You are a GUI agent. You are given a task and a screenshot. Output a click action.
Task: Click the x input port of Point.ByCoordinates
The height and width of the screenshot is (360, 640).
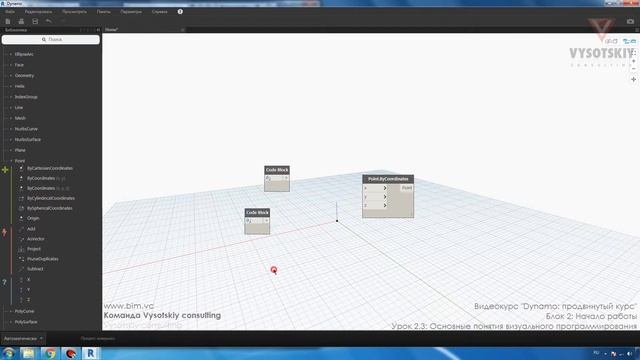[375, 188]
